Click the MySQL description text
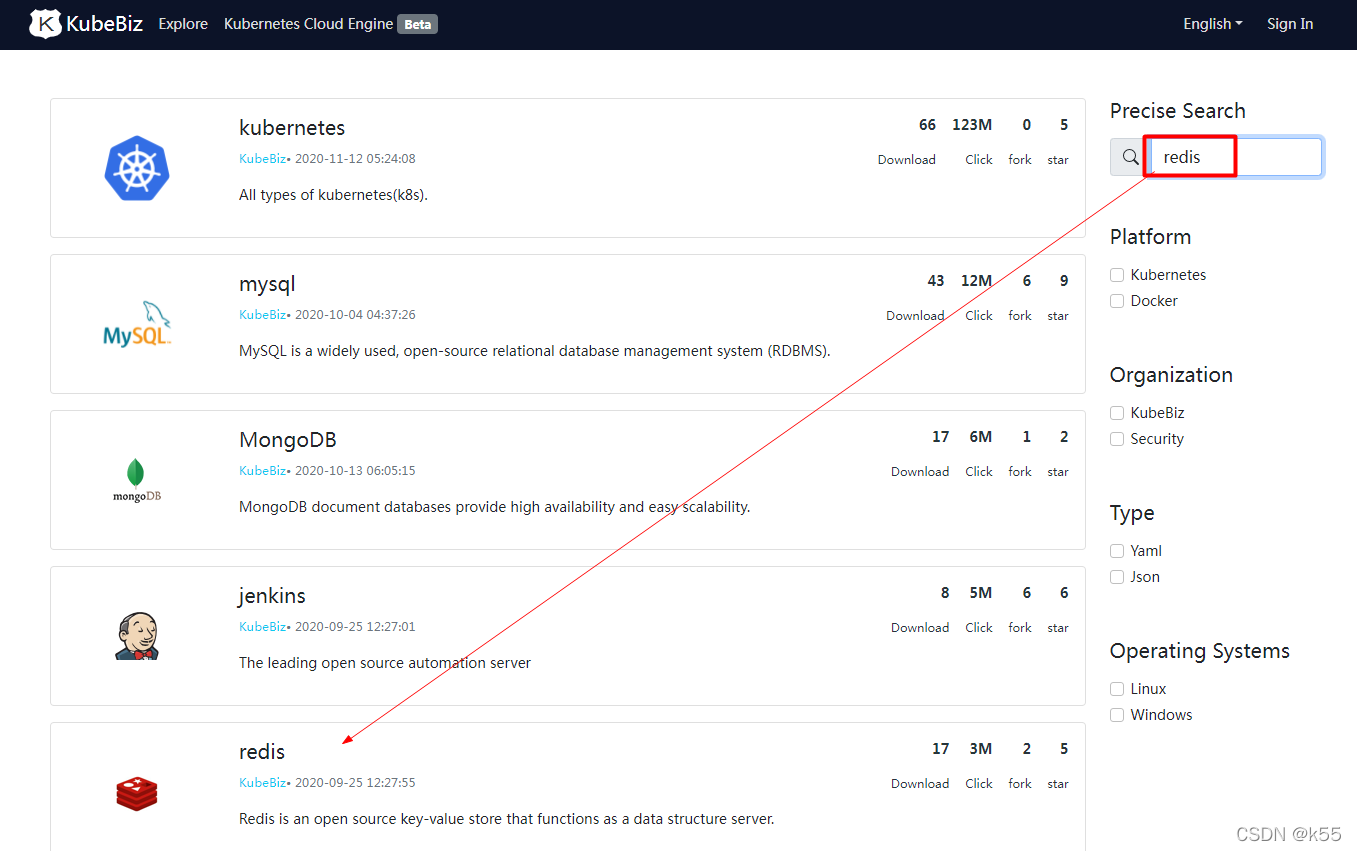Screen dimensions: 1357x851 point(535,351)
